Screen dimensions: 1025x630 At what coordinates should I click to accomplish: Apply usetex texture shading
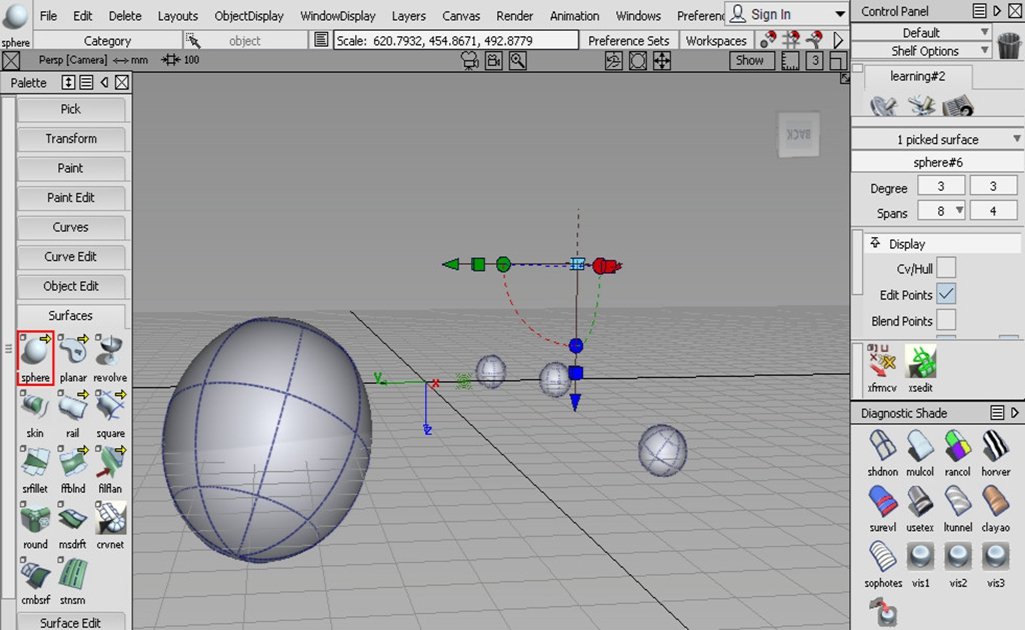(920, 508)
